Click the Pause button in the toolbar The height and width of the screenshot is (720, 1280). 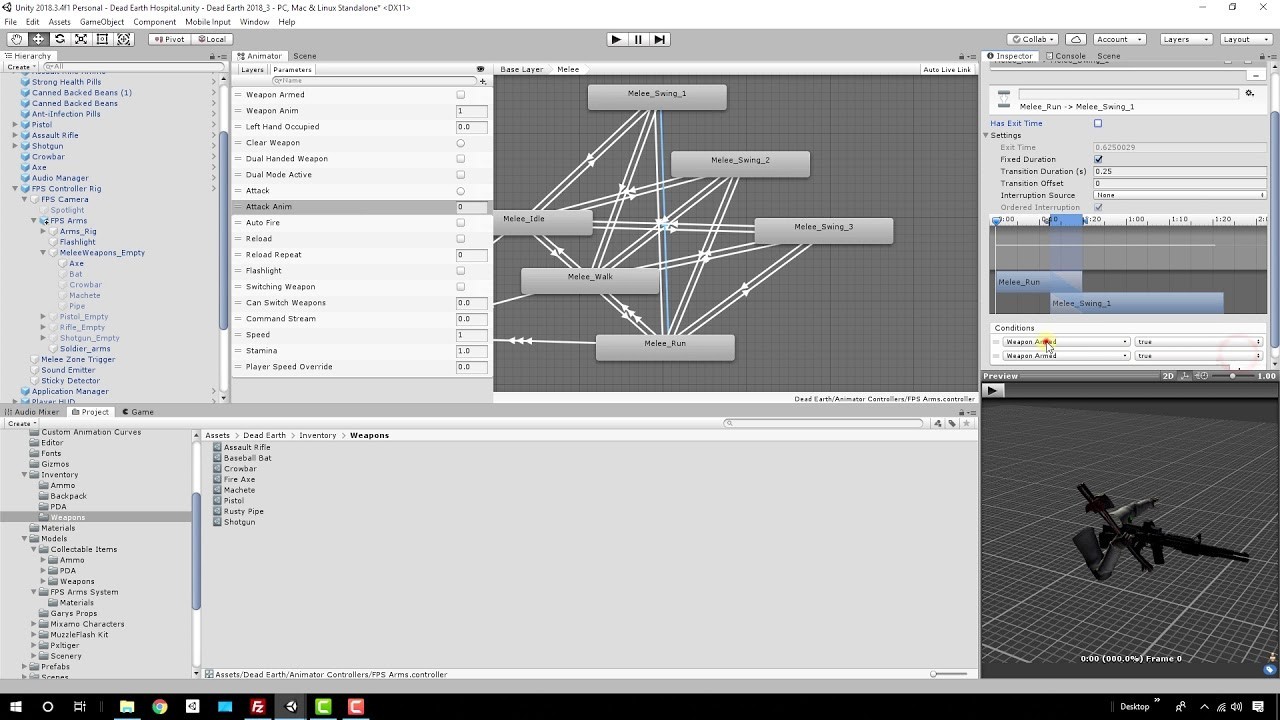pyautogui.click(x=638, y=39)
